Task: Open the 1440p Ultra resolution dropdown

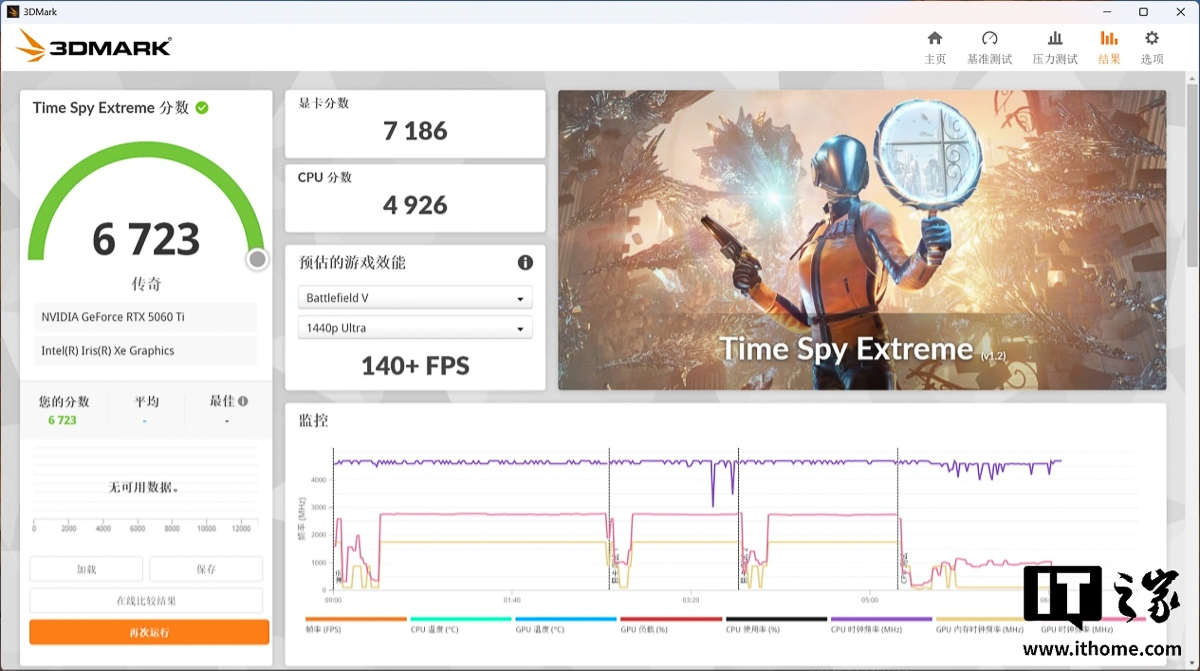Action: click(414, 327)
